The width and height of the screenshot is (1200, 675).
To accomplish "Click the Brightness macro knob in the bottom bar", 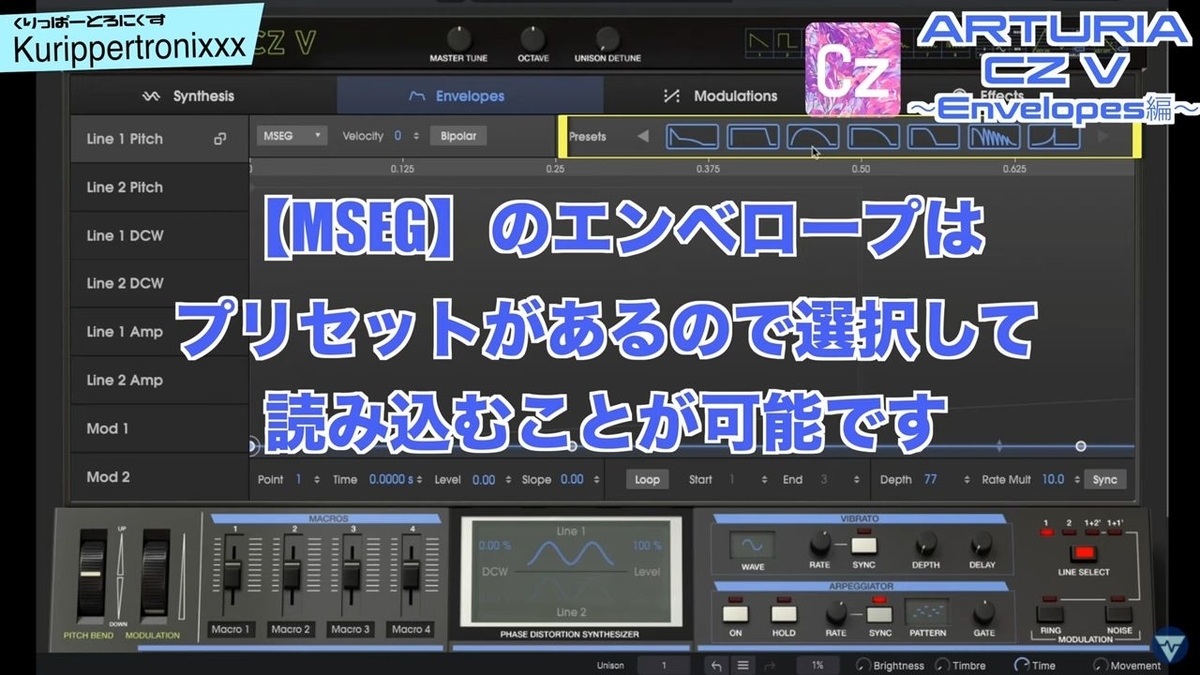I will tap(862, 665).
